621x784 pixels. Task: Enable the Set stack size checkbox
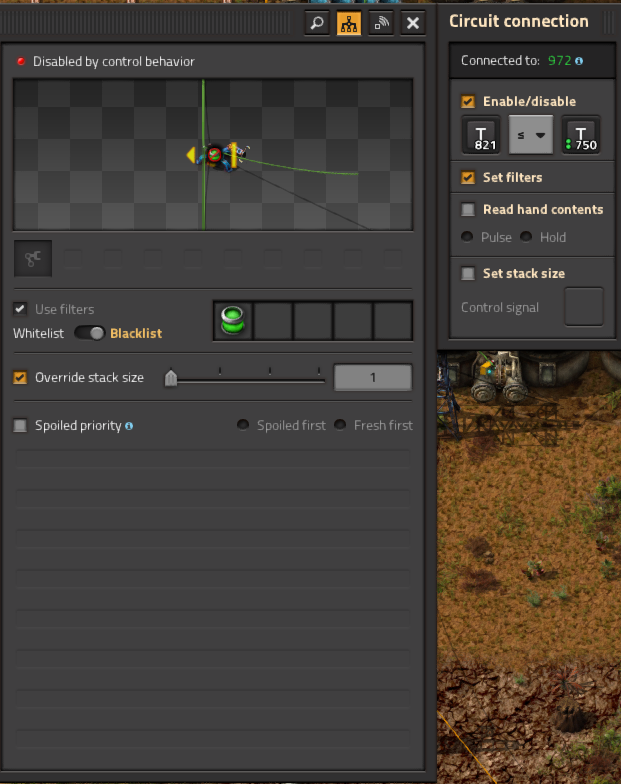(468, 274)
